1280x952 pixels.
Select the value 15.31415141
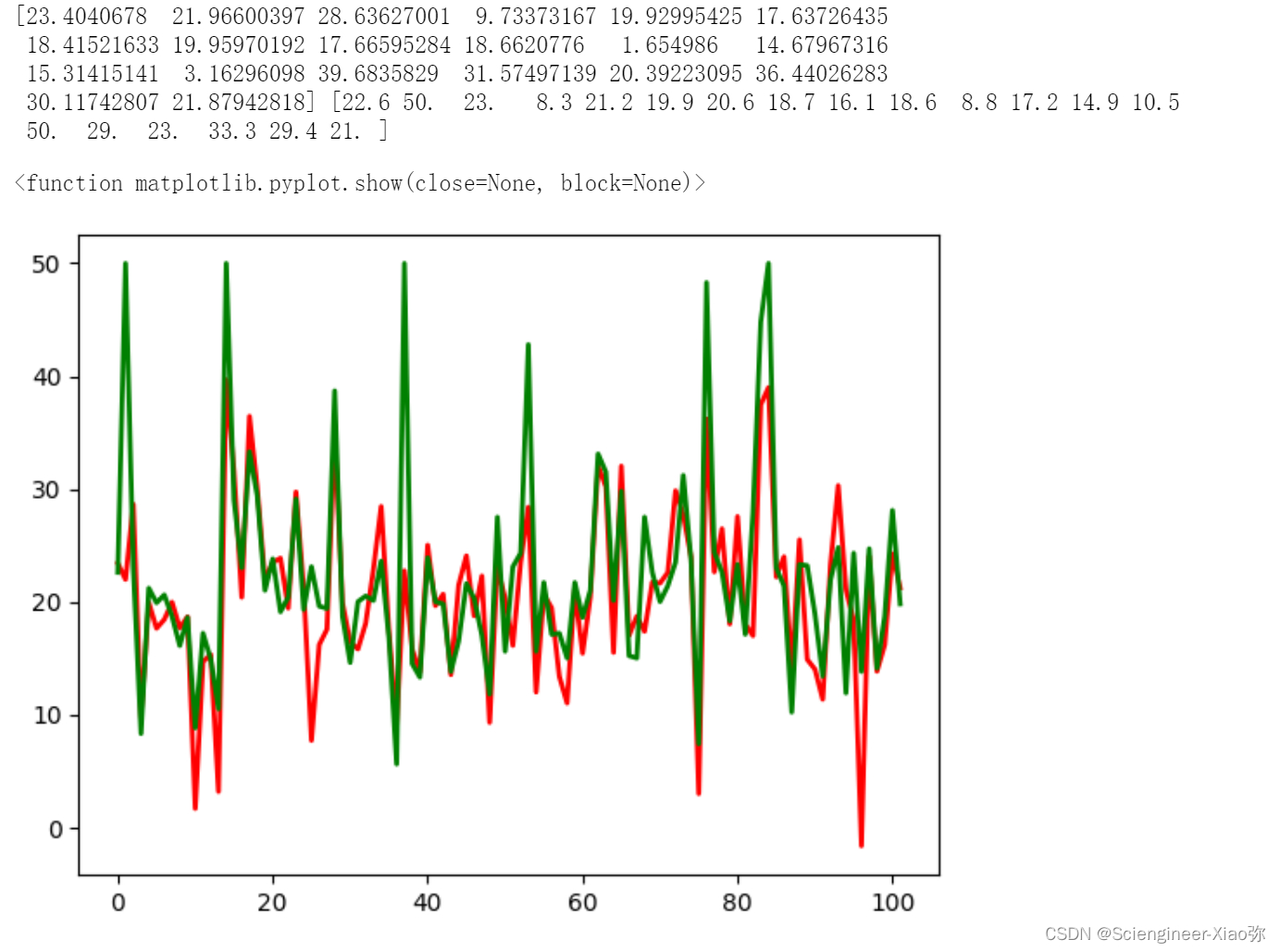coord(93,74)
